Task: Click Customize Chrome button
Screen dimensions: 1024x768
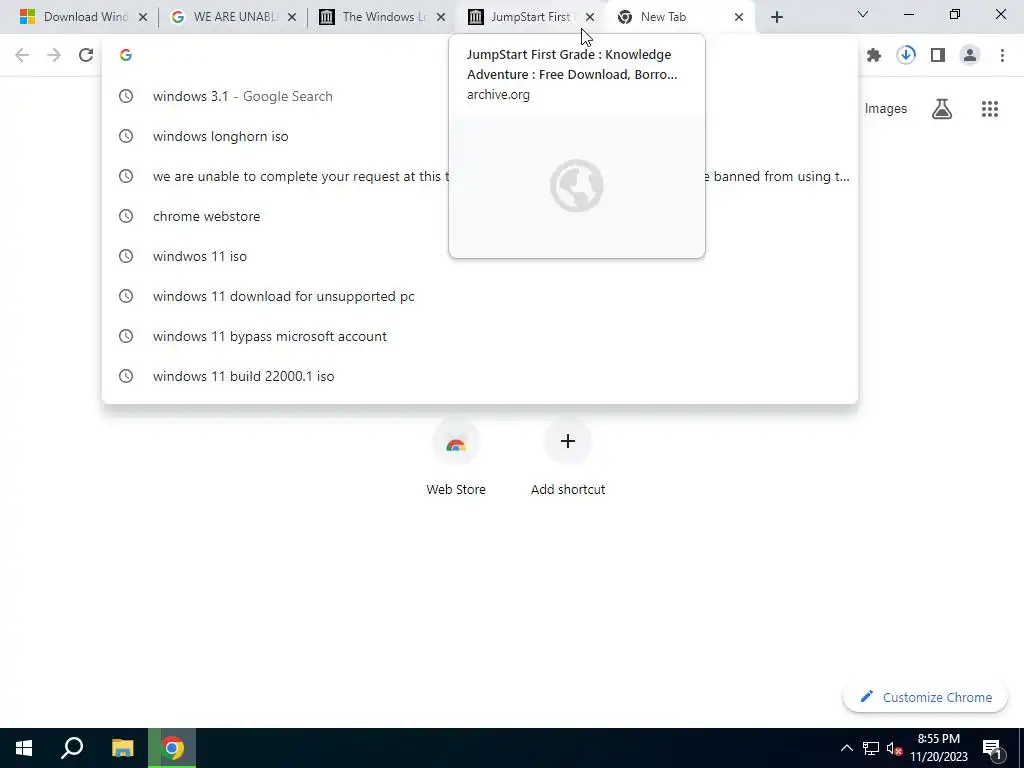Action: click(925, 697)
